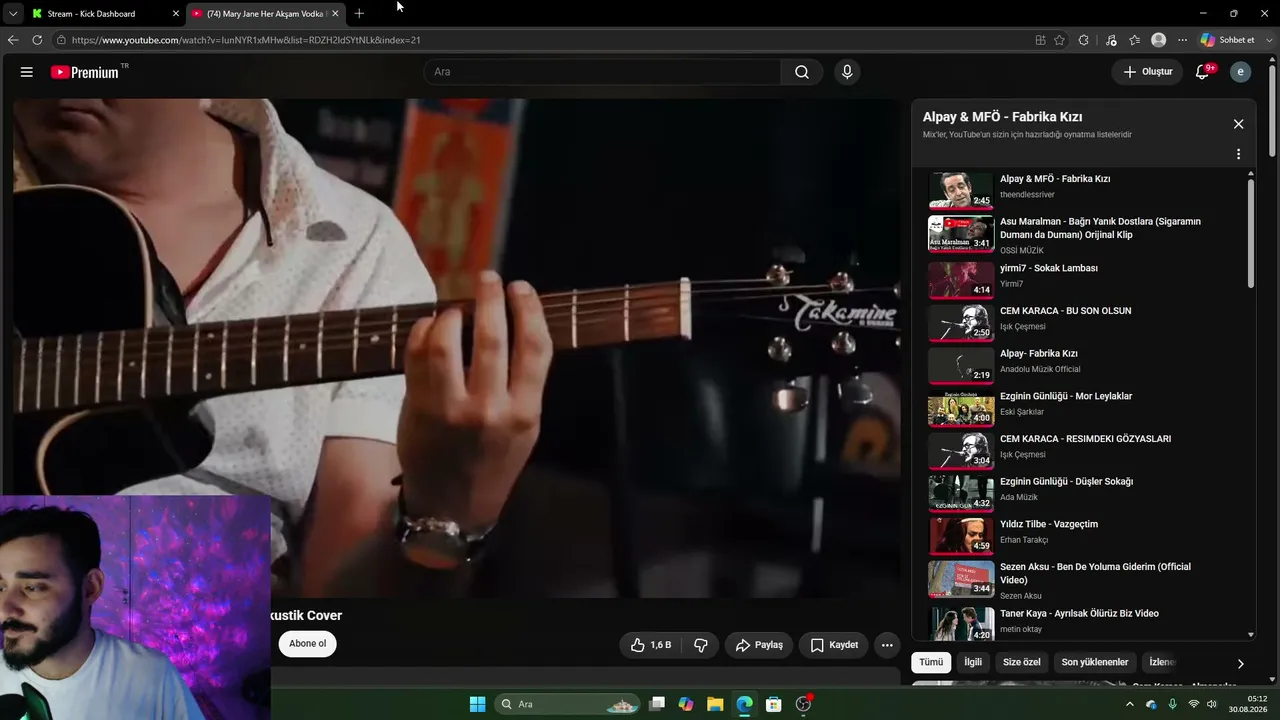1280x720 pixels.
Task: Close the Mary Jane YouTube tab
Action: coord(335,14)
